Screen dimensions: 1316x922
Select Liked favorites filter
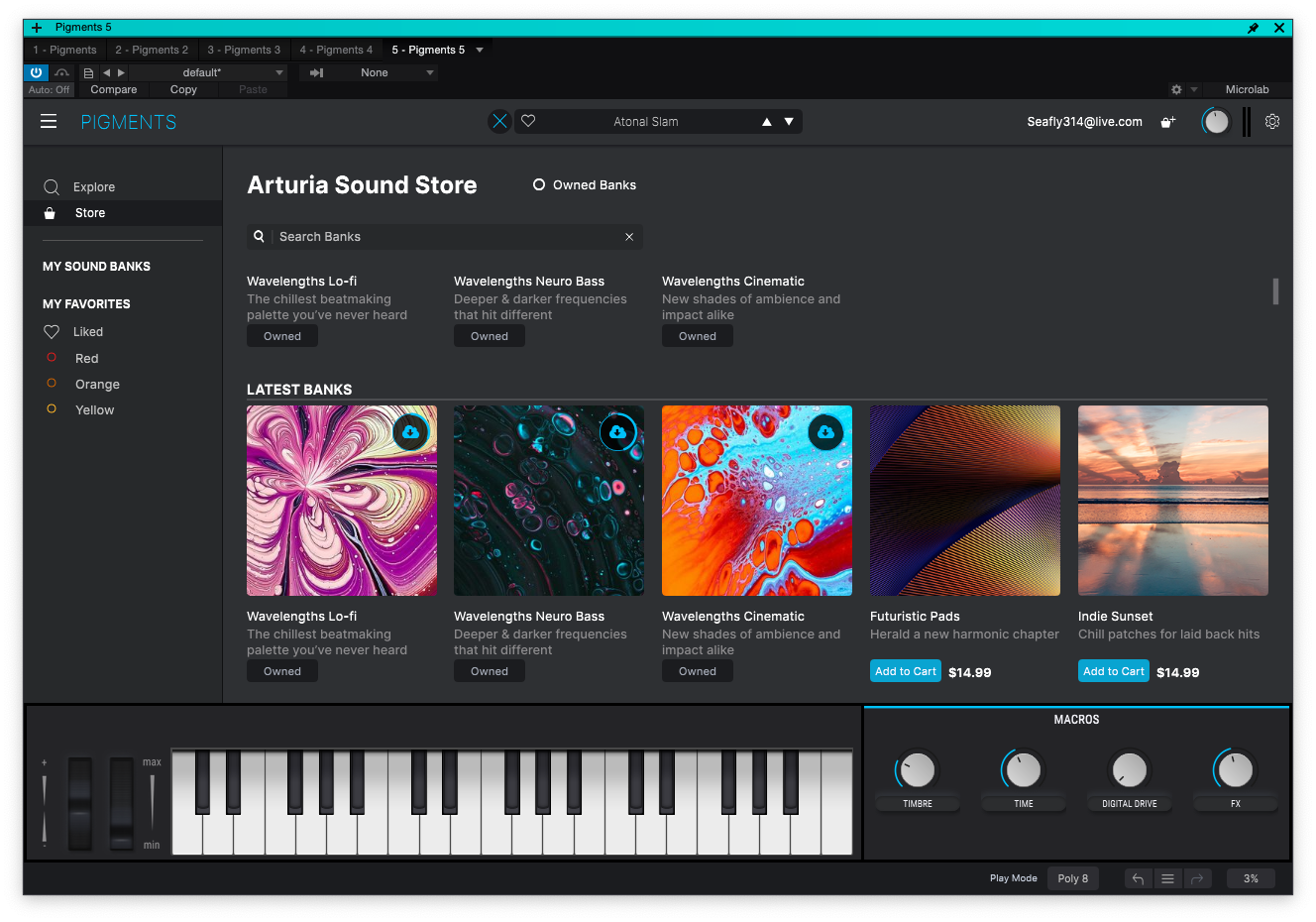[x=73, y=332]
